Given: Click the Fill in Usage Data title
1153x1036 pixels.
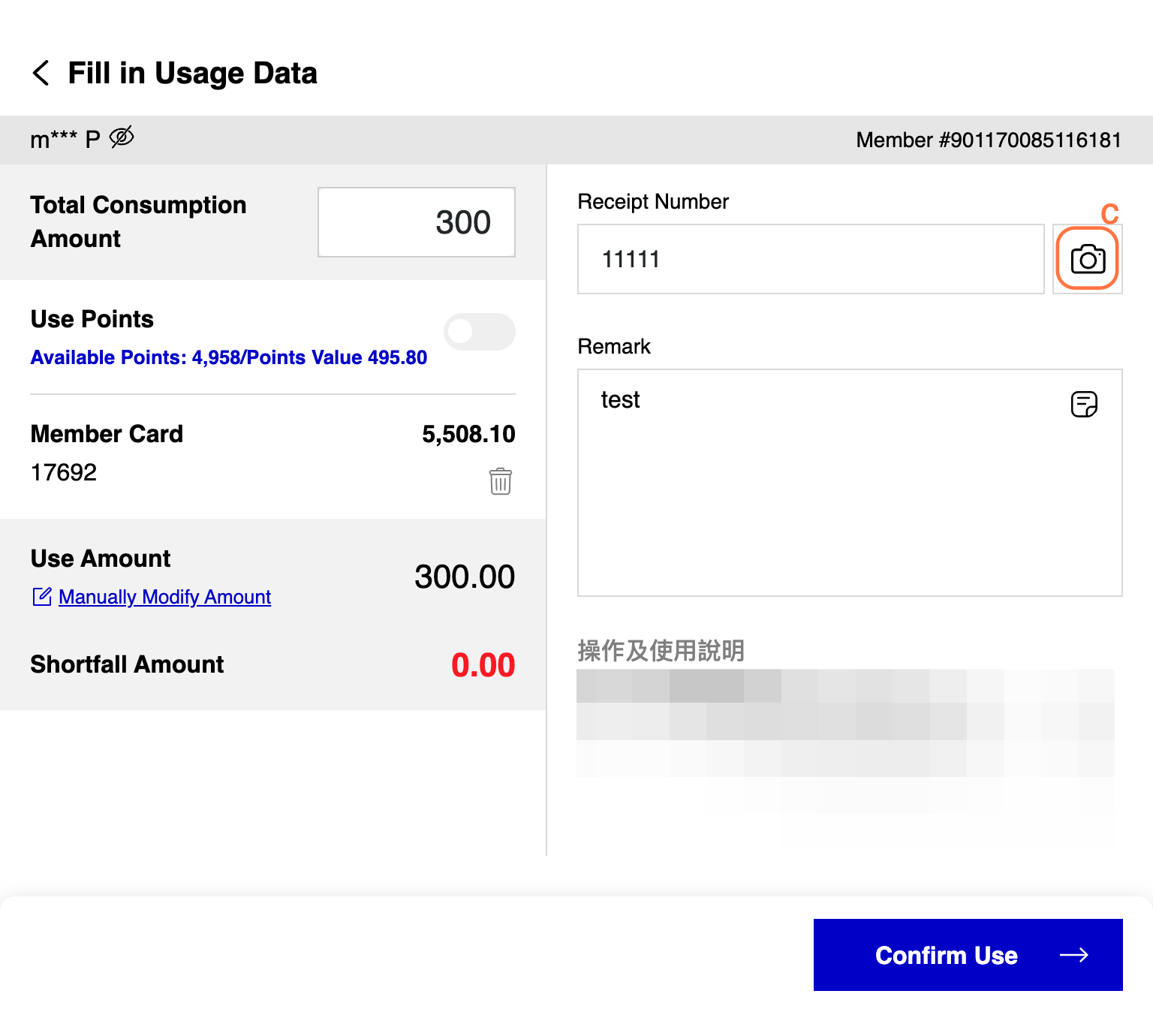Looking at the screenshot, I should tap(193, 74).
